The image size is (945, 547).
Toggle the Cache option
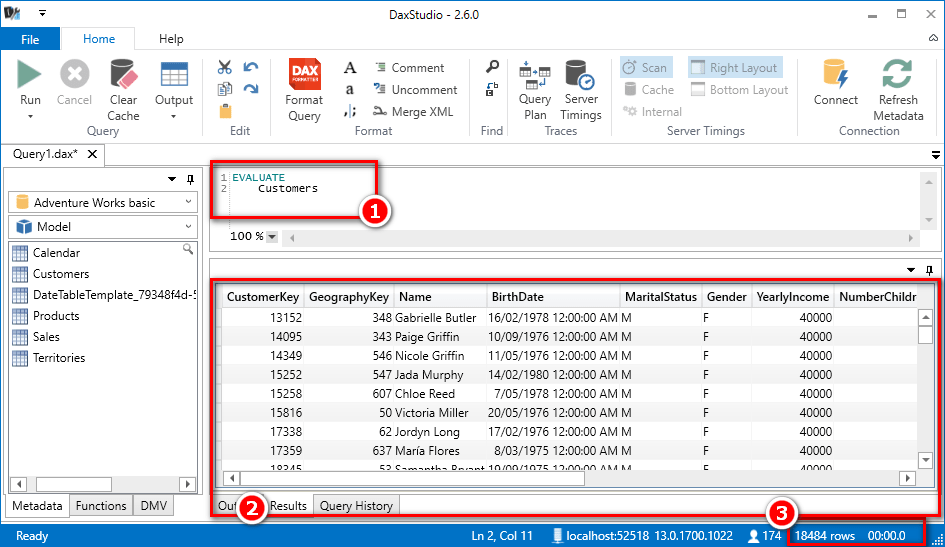pyautogui.click(x=649, y=90)
